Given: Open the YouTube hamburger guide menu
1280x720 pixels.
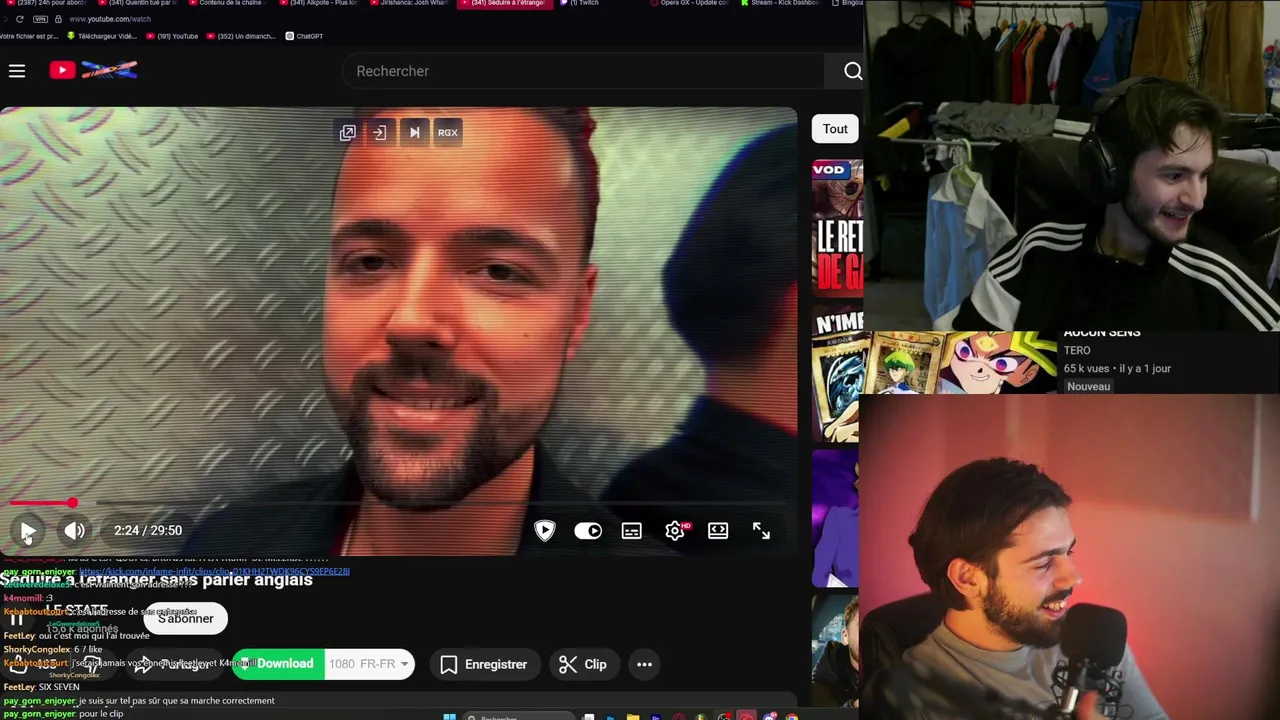Looking at the screenshot, I should coord(17,71).
